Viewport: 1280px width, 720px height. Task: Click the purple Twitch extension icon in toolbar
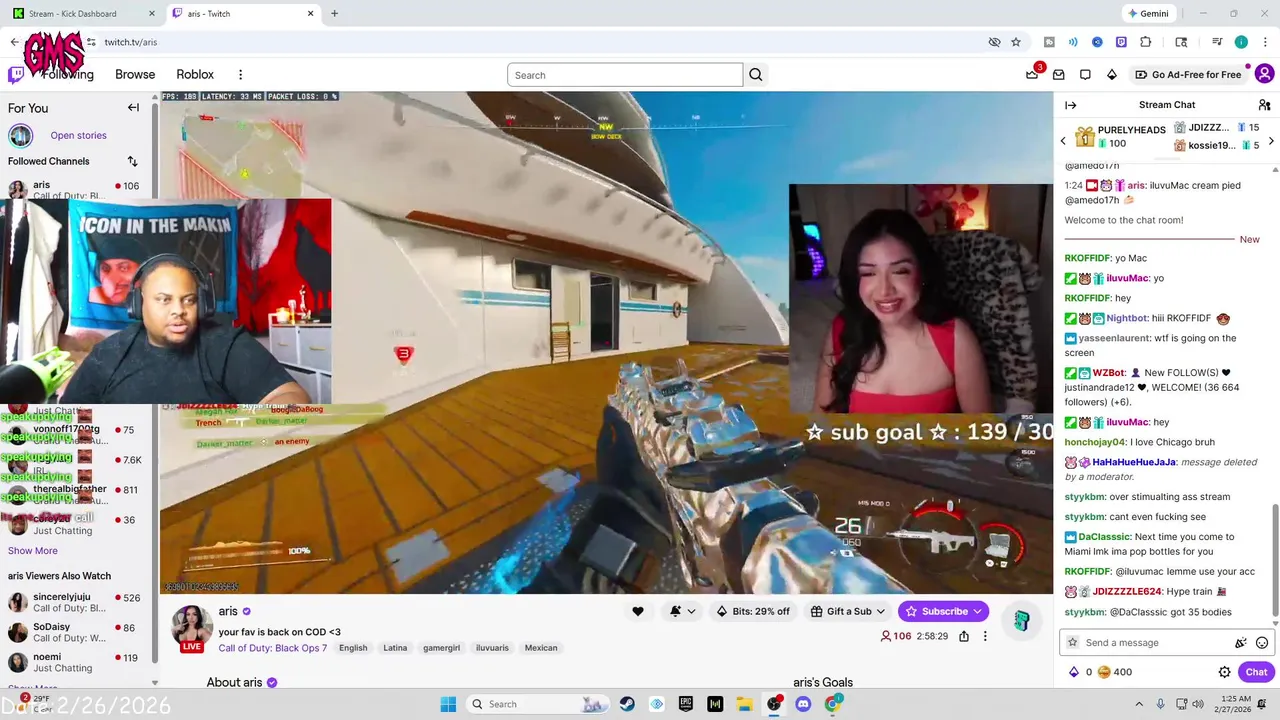point(1121,42)
